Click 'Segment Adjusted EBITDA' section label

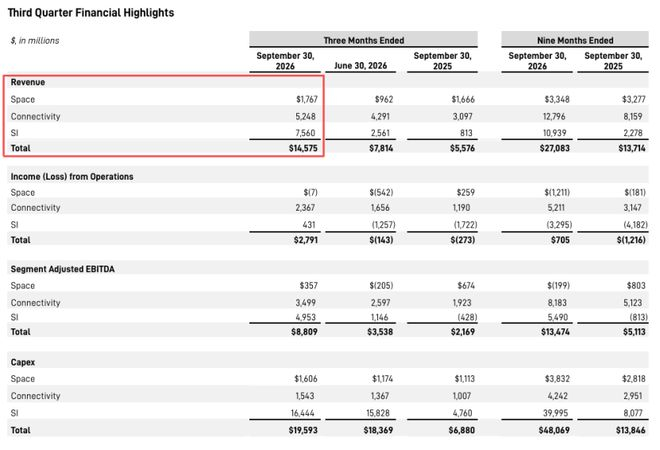[63, 269]
